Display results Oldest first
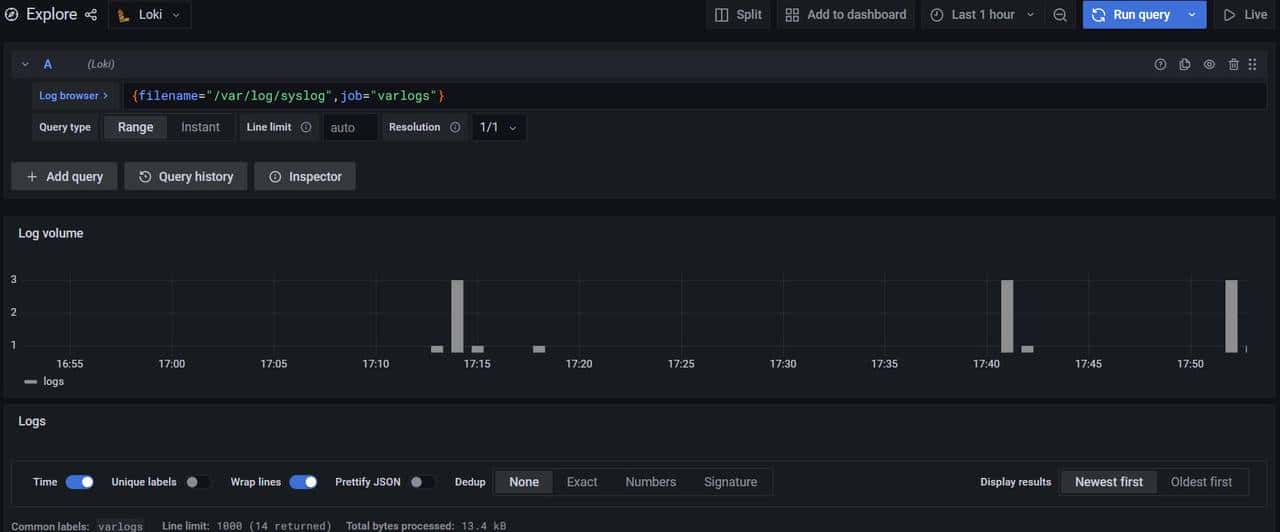 pyautogui.click(x=1202, y=482)
